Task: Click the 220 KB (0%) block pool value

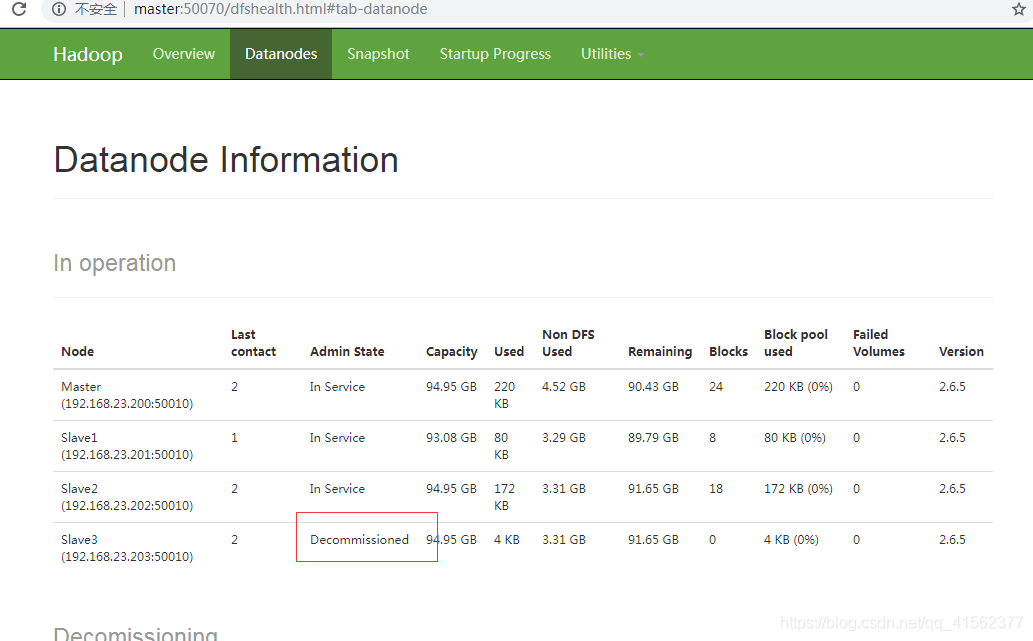Action: (798, 387)
